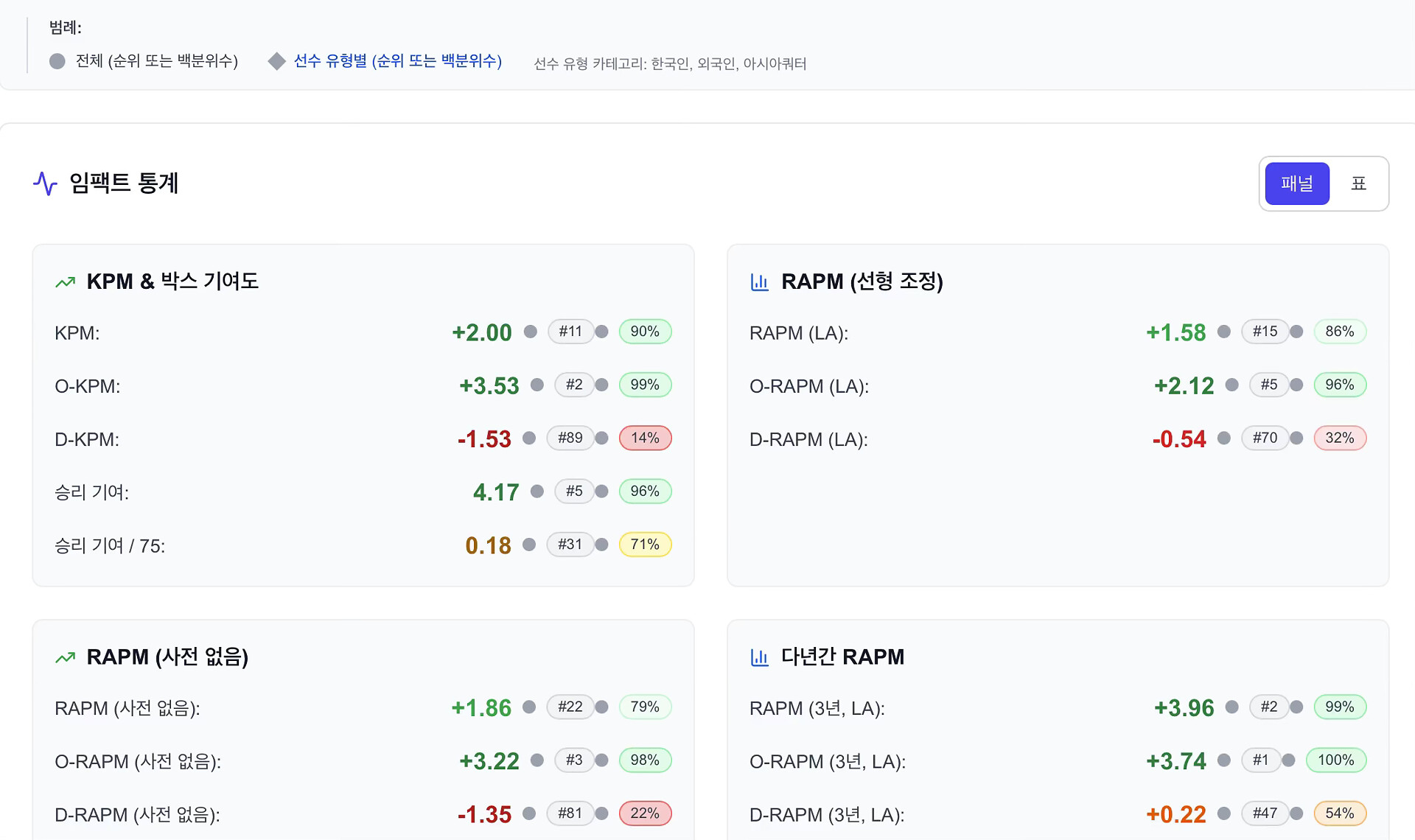Click the bar chart icon beside RAPM (선형 조정)
This screenshot has height=840, width=1415.
(x=759, y=281)
